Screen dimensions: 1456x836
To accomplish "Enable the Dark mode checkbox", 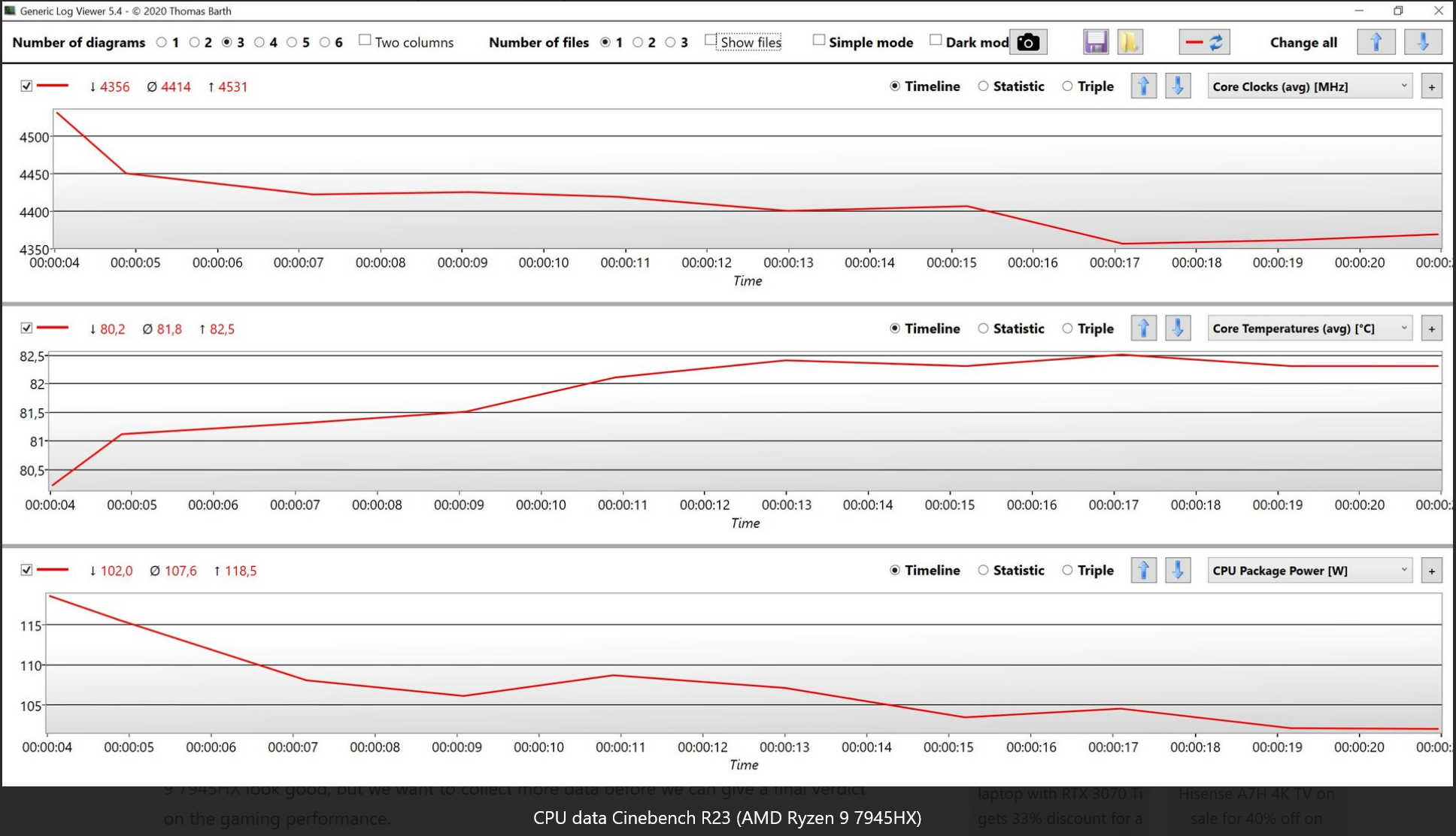I will tap(936, 41).
